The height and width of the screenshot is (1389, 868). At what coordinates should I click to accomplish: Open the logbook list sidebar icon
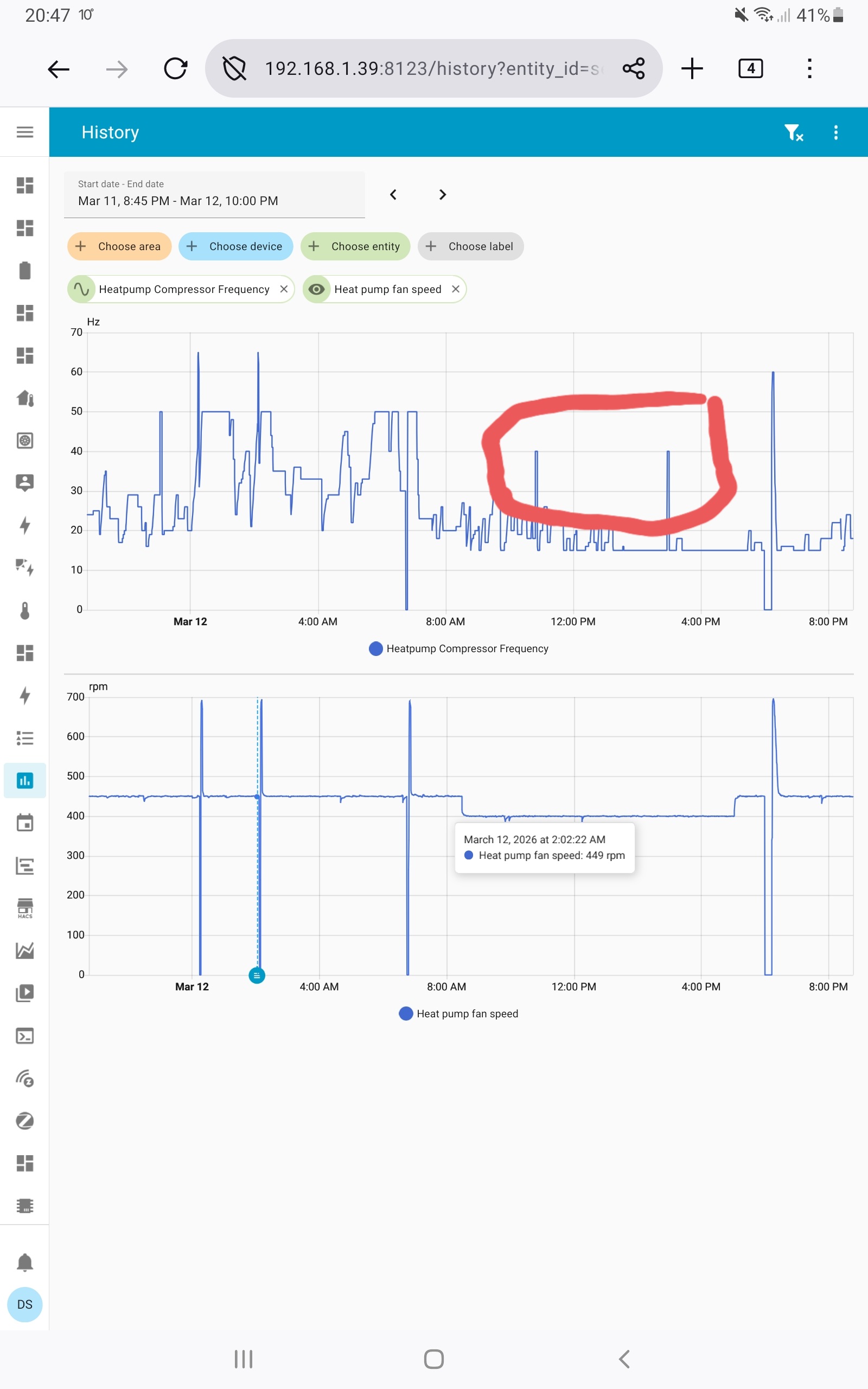coord(25,737)
